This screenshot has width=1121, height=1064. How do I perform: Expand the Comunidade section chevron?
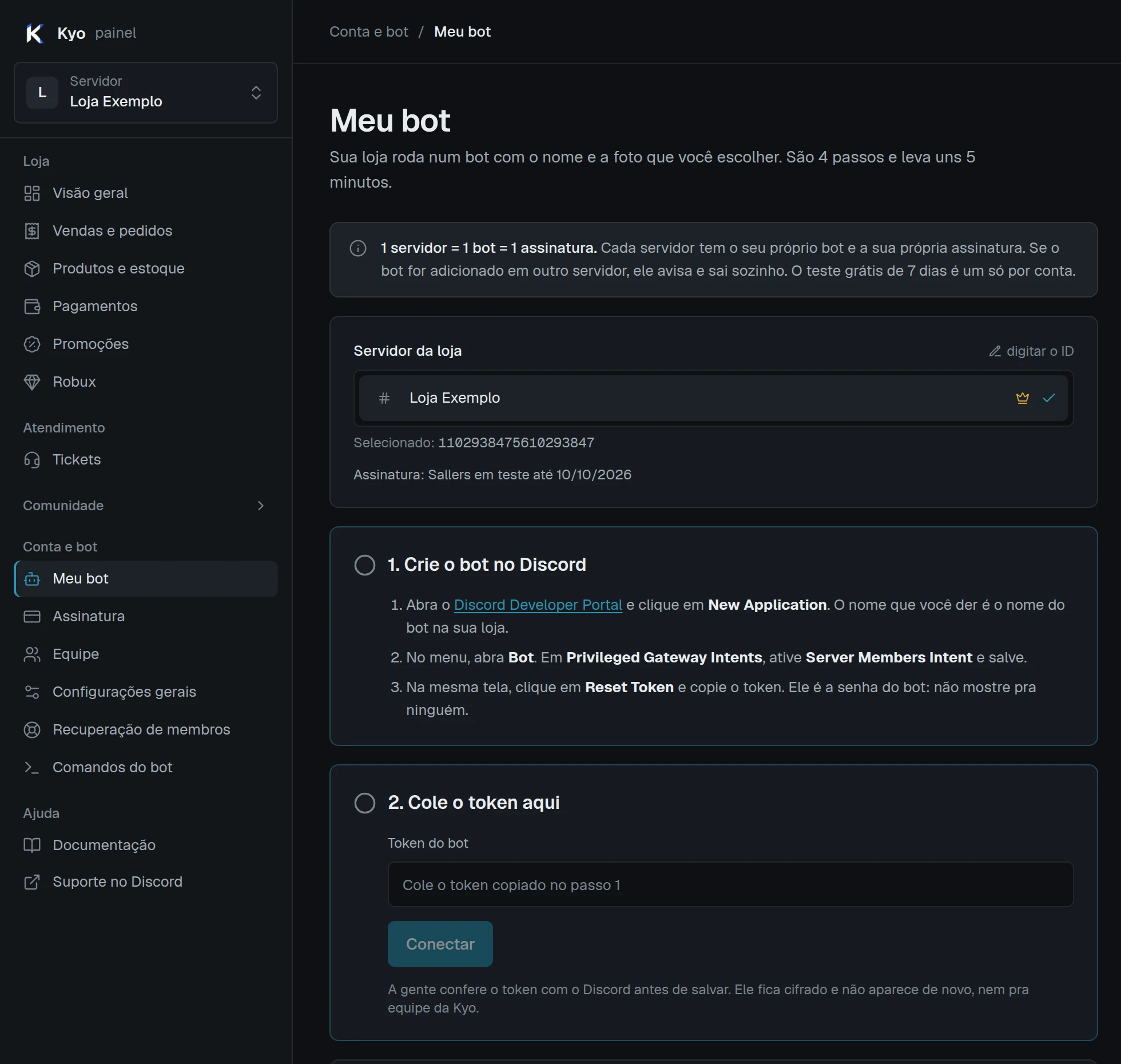[x=260, y=506]
